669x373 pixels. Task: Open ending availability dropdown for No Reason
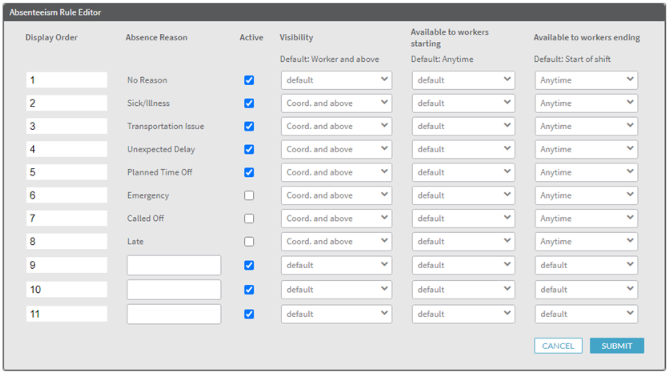[x=586, y=80]
